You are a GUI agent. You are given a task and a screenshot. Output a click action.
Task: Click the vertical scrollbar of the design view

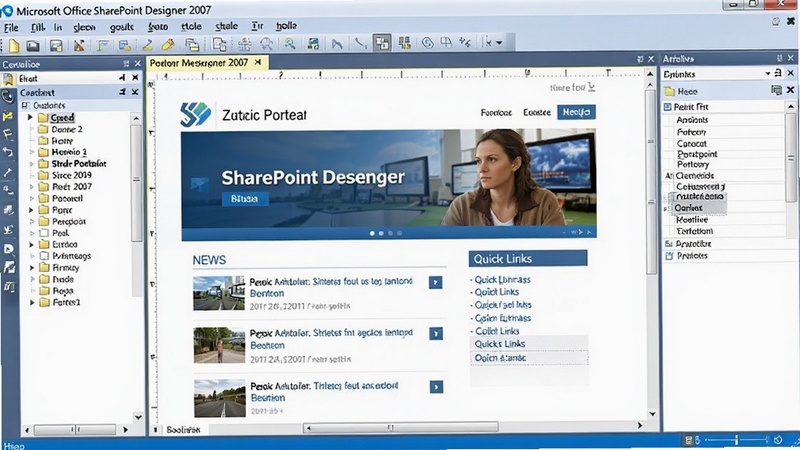(651, 181)
